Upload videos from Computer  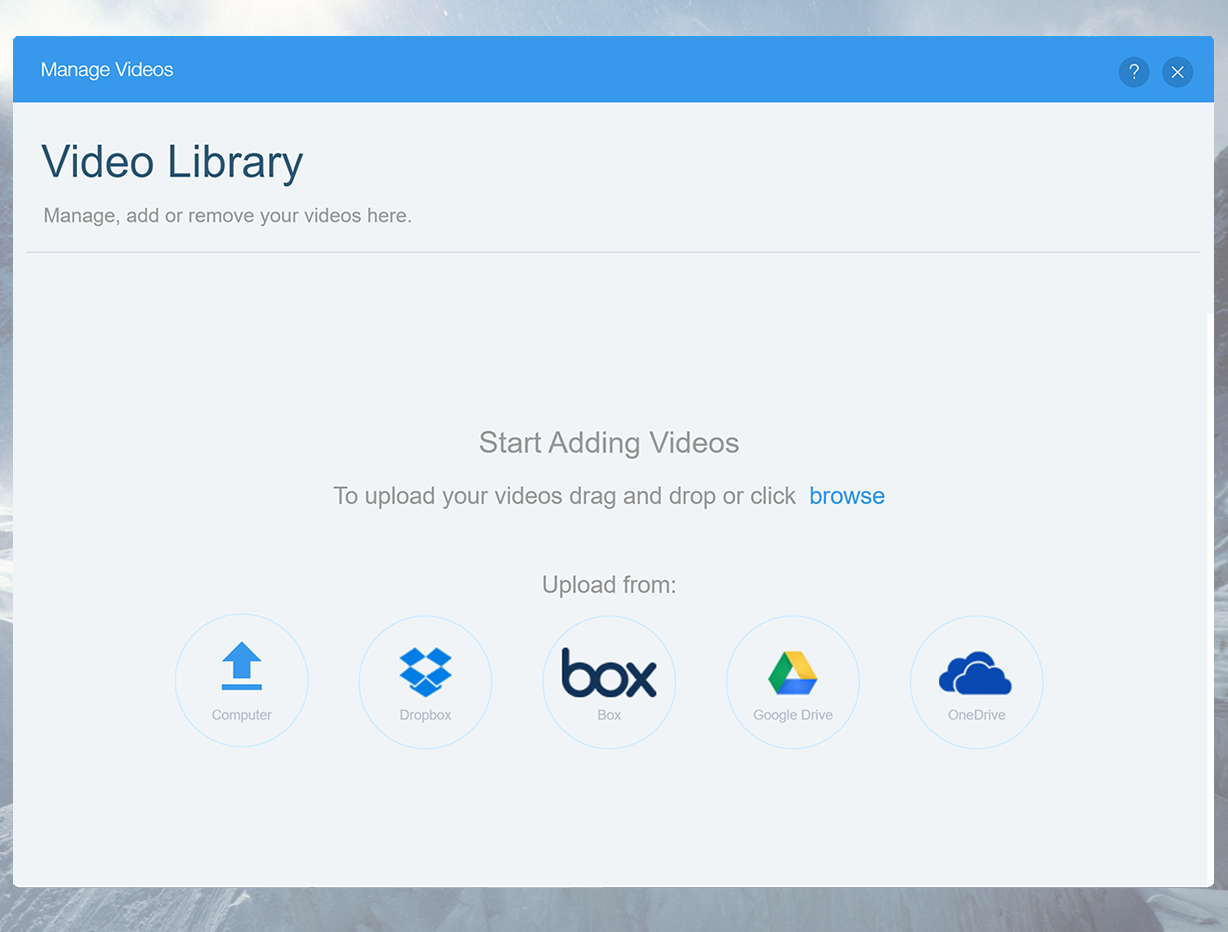pyautogui.click(x=242, y=681)
